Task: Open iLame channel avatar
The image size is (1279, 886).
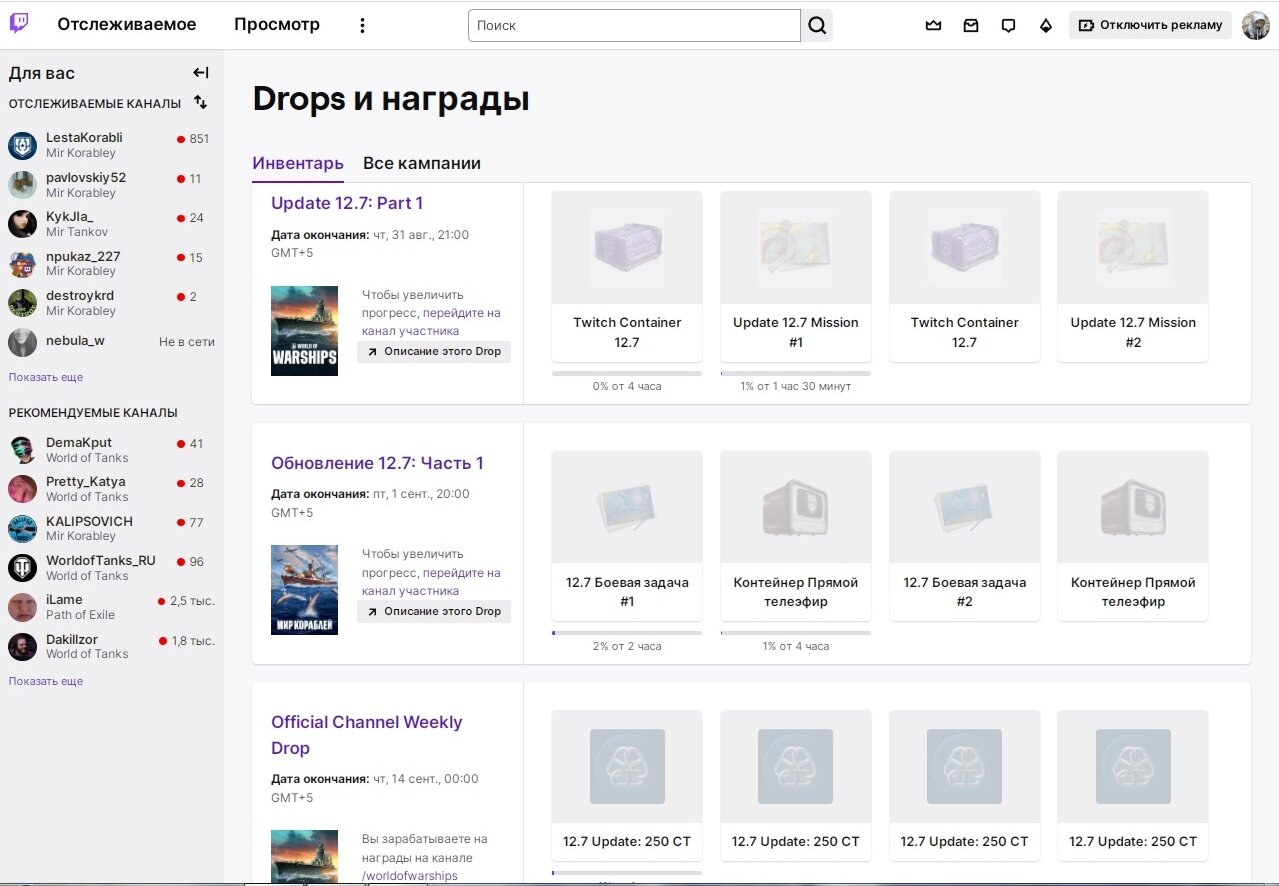Action: 23,607
